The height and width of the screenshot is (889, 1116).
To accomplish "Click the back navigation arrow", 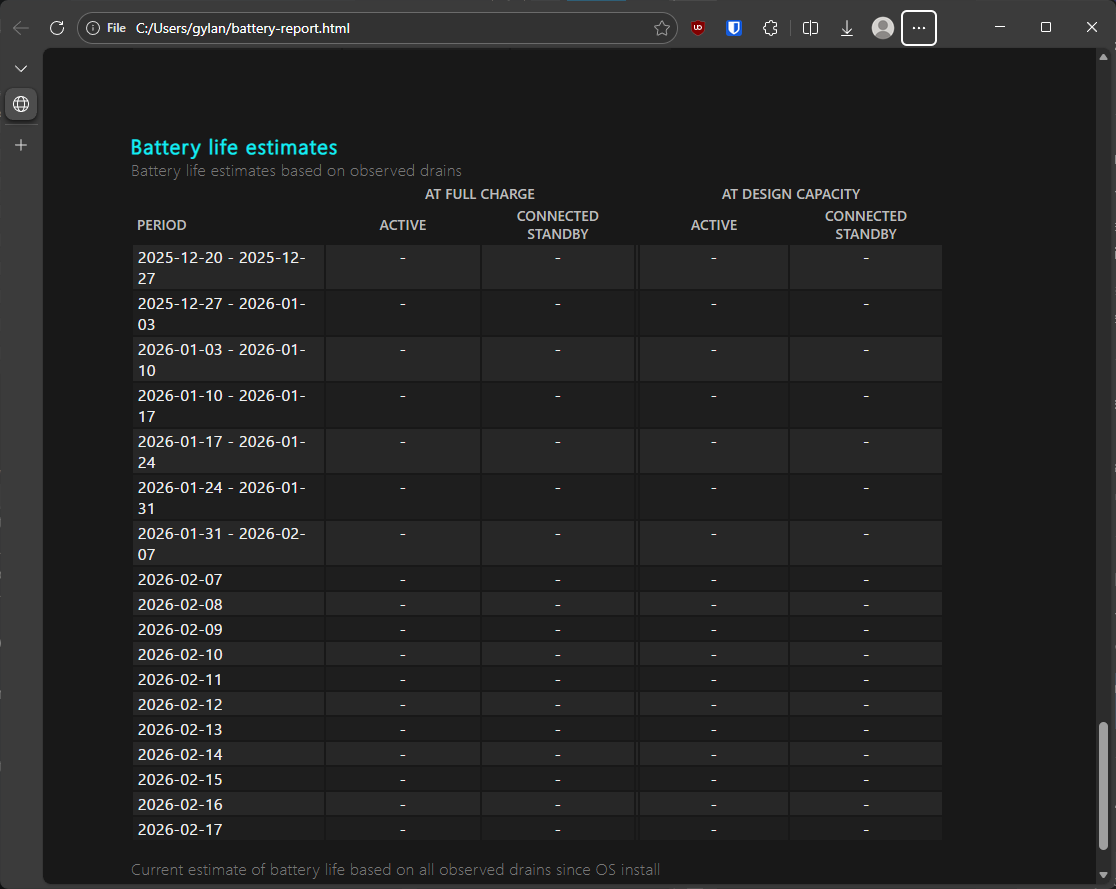I will 20,28.
